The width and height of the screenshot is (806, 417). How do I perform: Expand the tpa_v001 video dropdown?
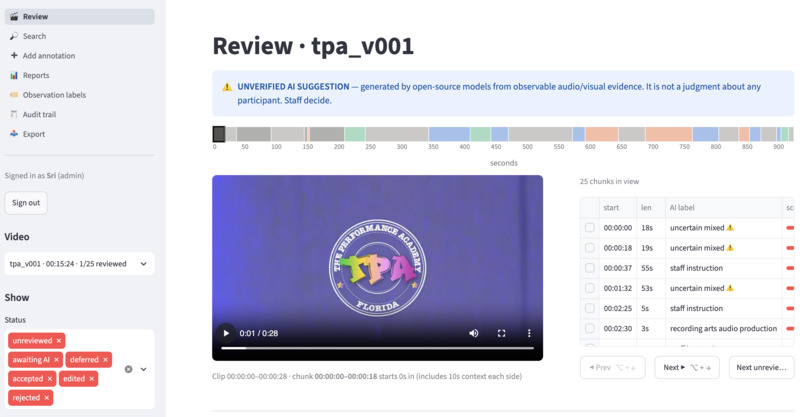[x=79, y=263]
